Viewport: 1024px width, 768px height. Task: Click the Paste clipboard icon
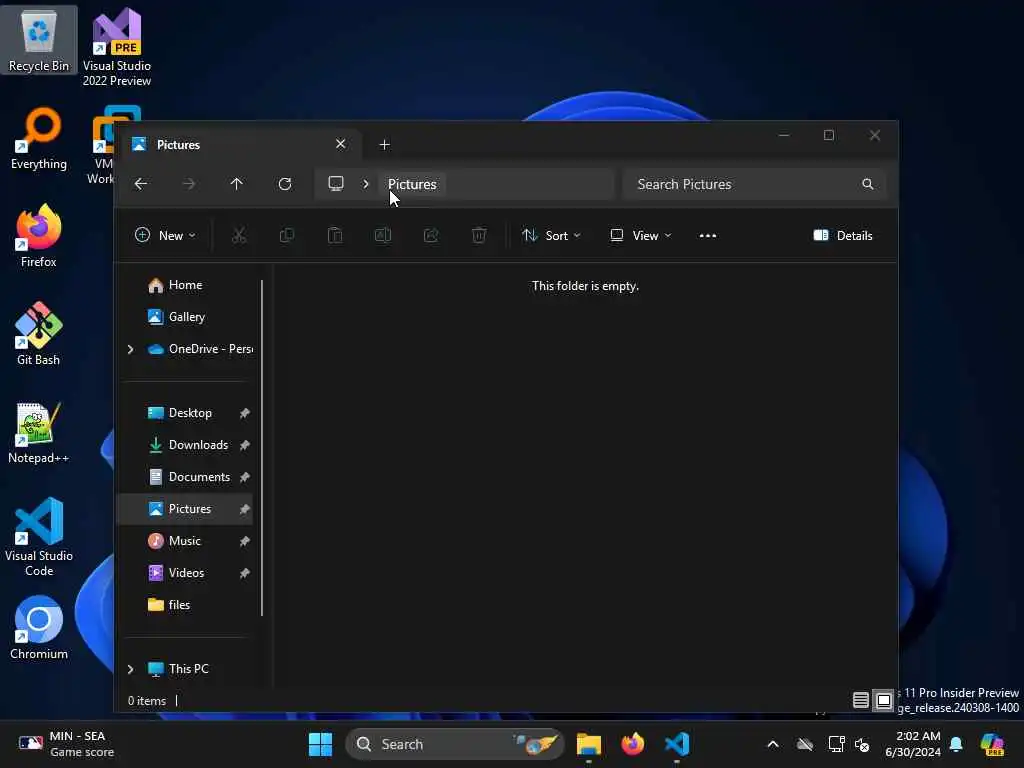pos(335,235)
